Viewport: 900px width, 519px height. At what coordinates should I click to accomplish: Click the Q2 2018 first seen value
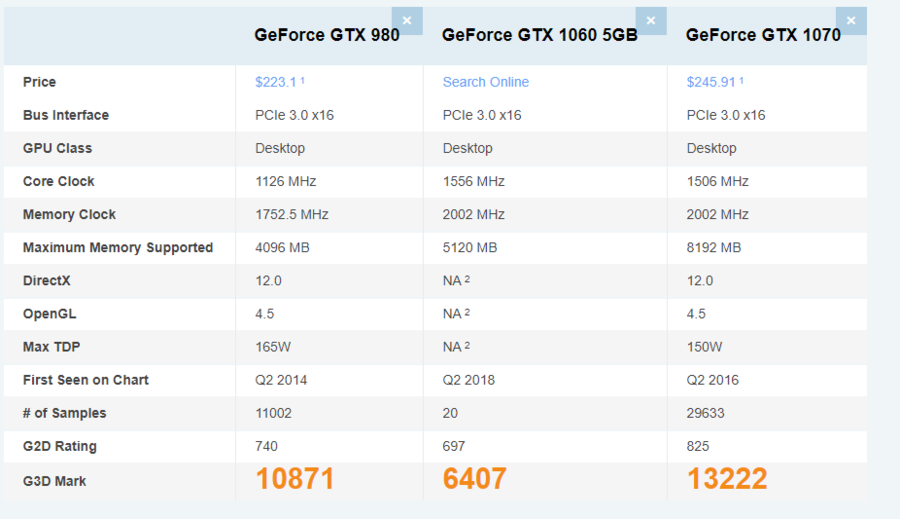click(469, 380)
